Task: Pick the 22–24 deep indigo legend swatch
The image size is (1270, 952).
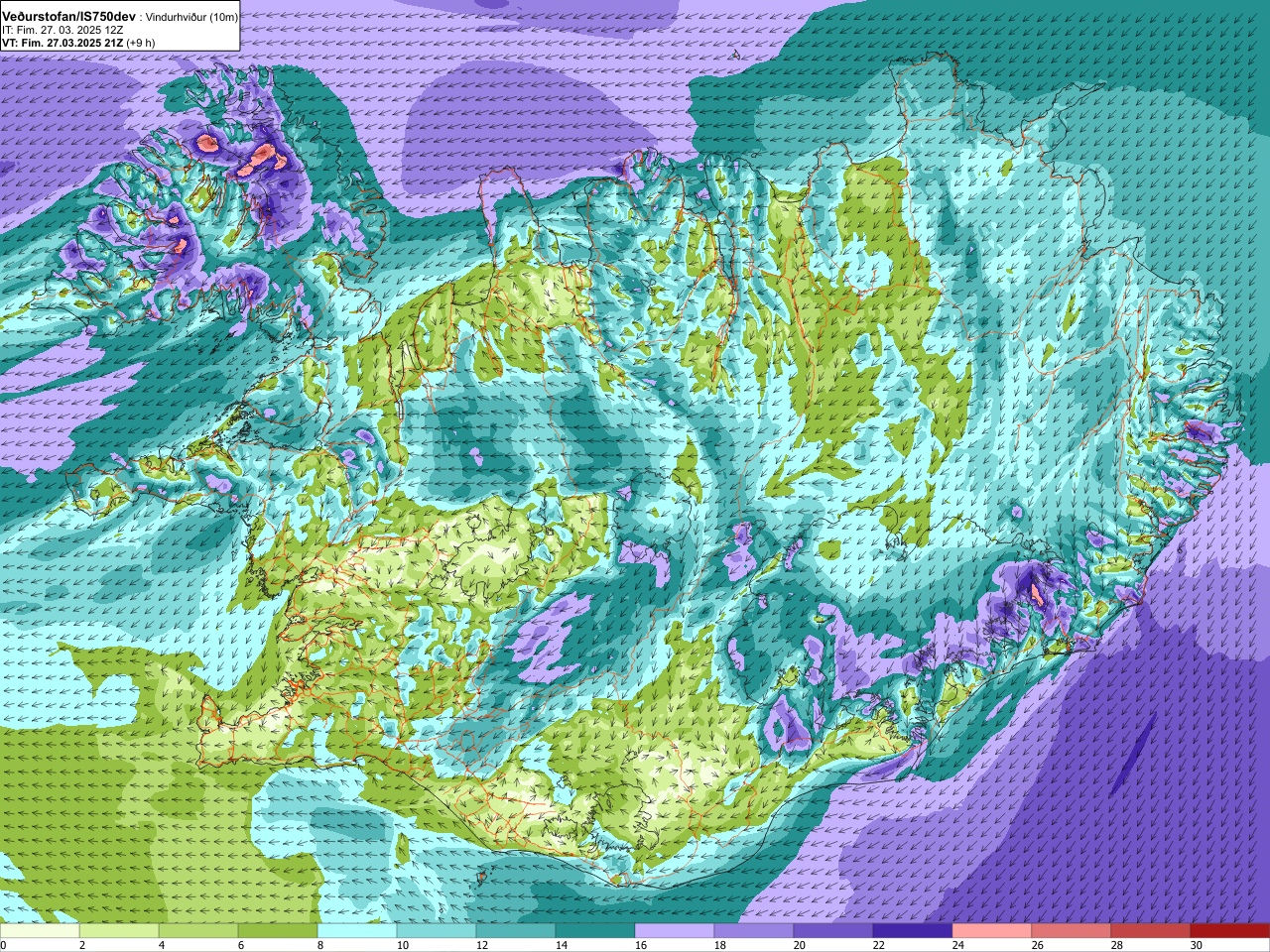Action: [913, 931]
